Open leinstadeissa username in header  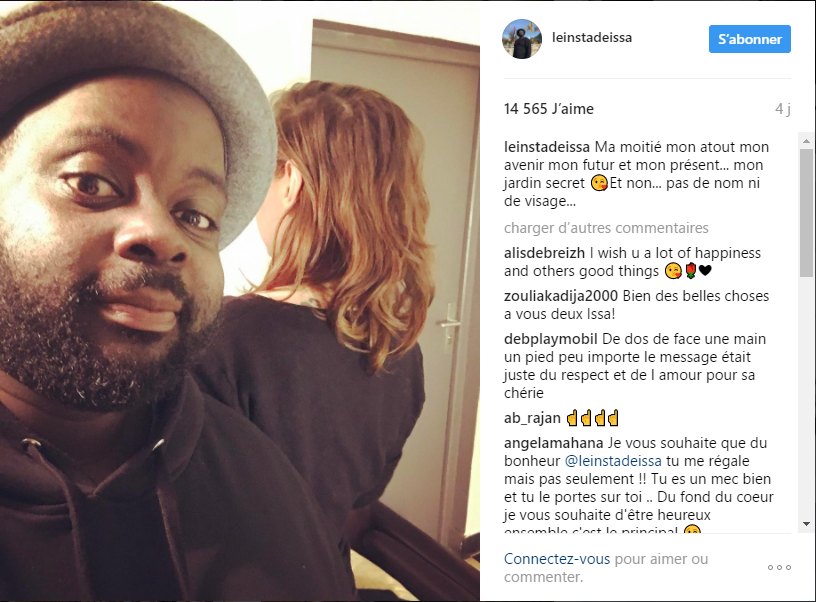pyautogui.click(x=592, y=37)
